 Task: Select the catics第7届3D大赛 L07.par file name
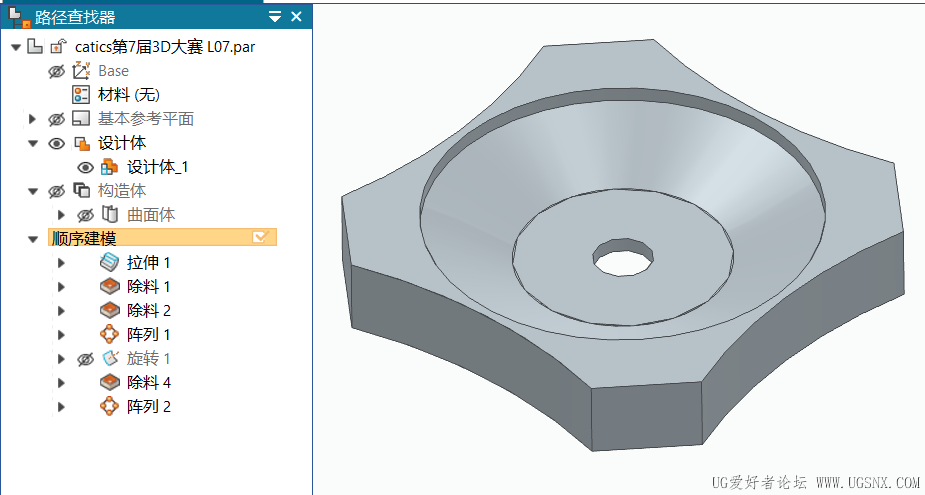click(x=165, y=47)
